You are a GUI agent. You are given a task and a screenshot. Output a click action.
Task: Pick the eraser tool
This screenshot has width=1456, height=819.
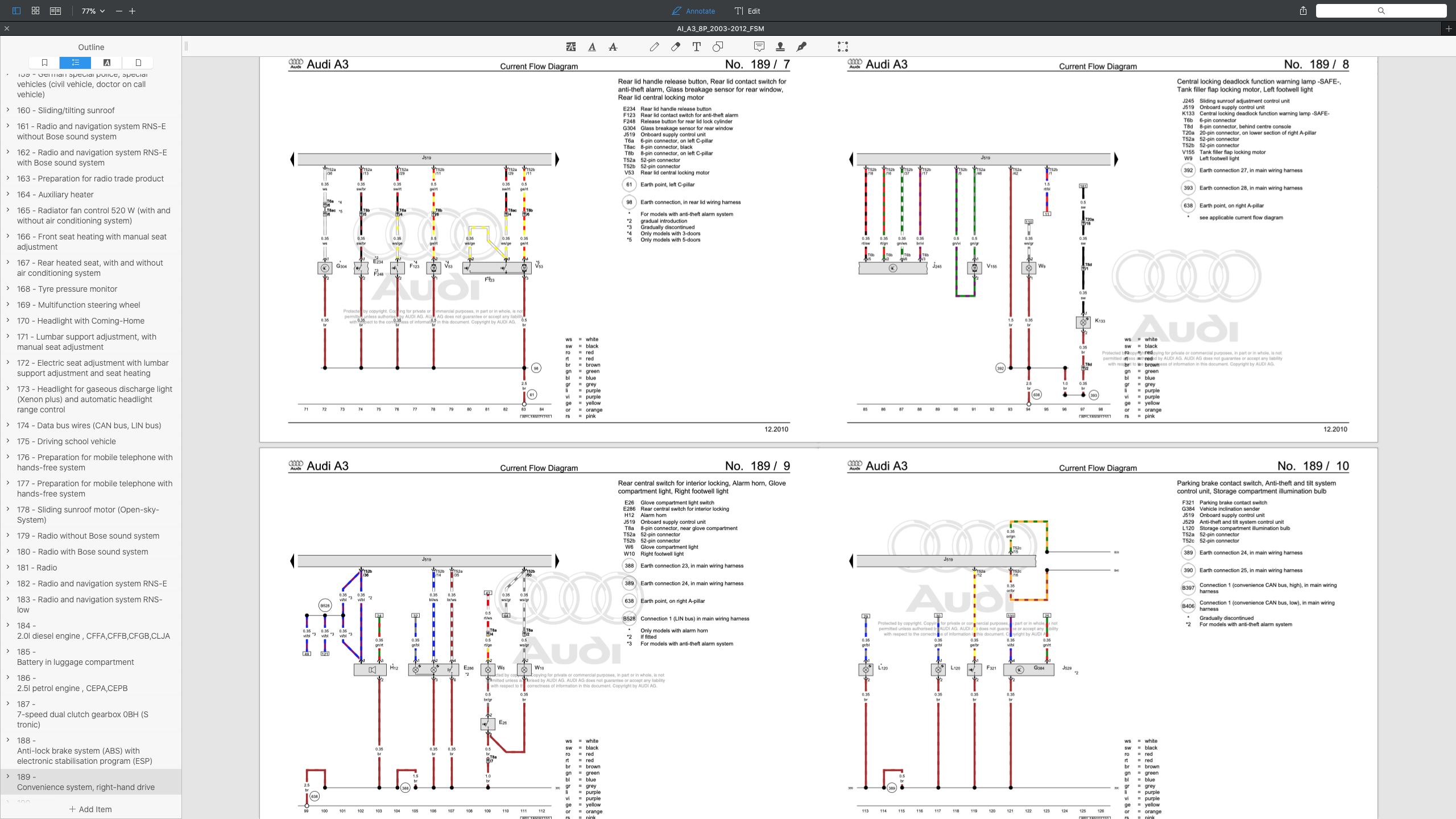[x=675, y=47]
